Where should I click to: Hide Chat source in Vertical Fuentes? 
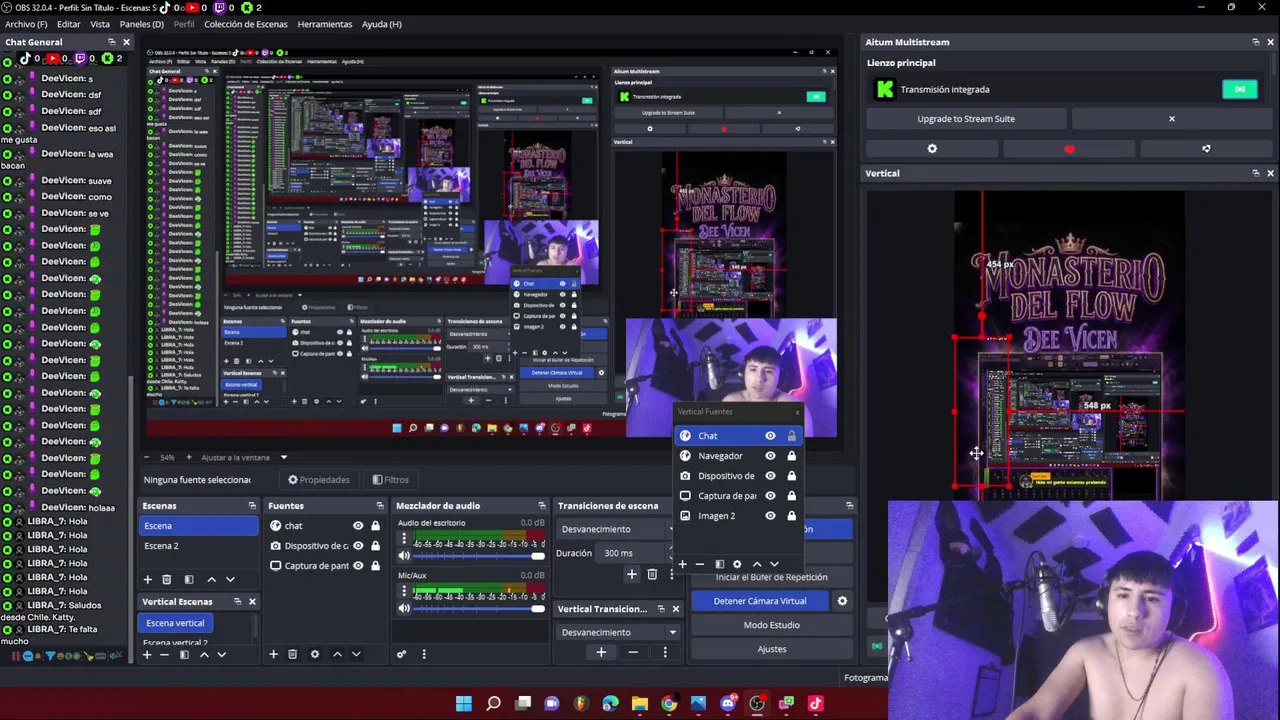coord(770,436)
